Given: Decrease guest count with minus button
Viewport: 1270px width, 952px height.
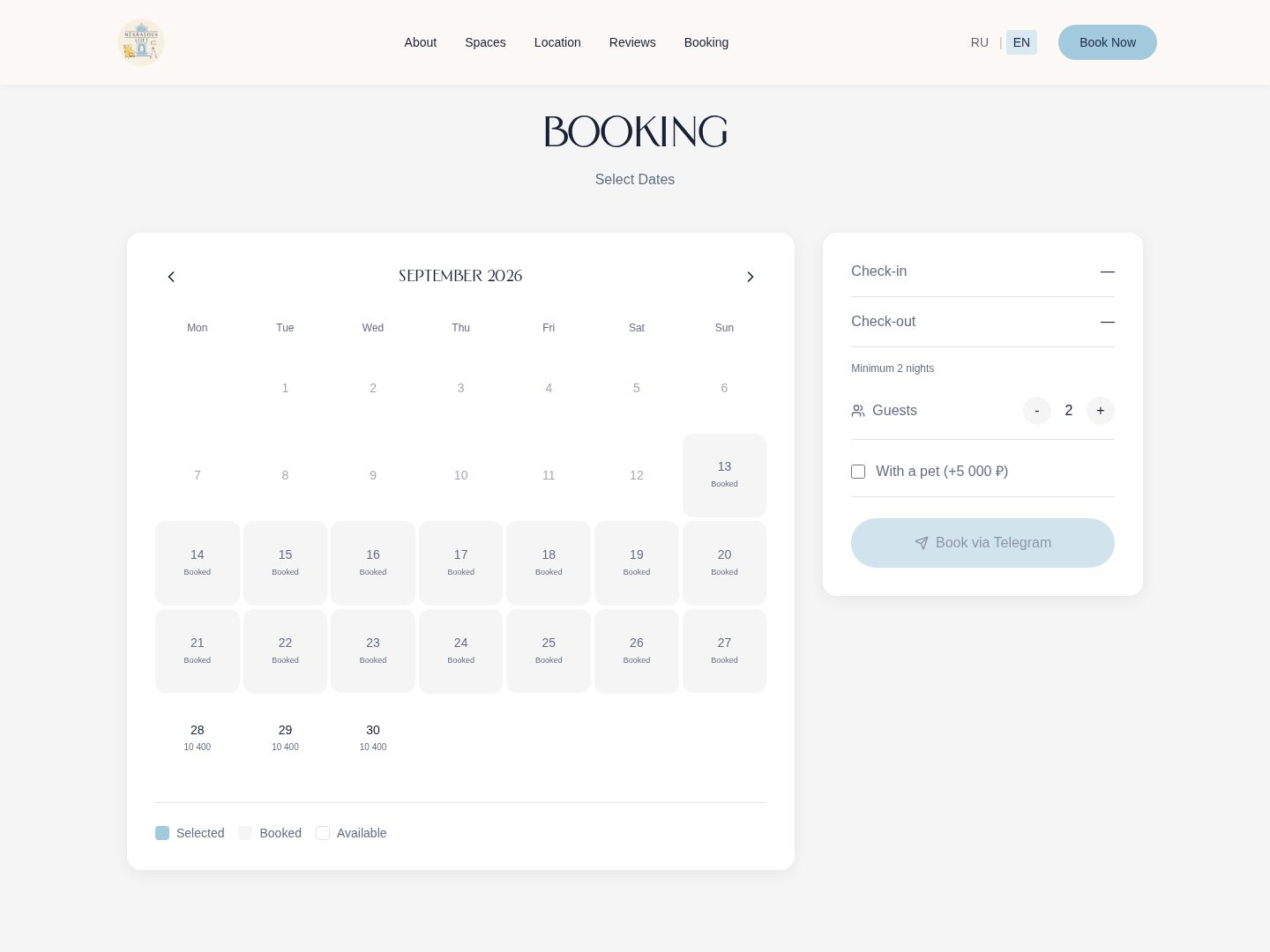Looking at the screenshot, I should 1037,411.
